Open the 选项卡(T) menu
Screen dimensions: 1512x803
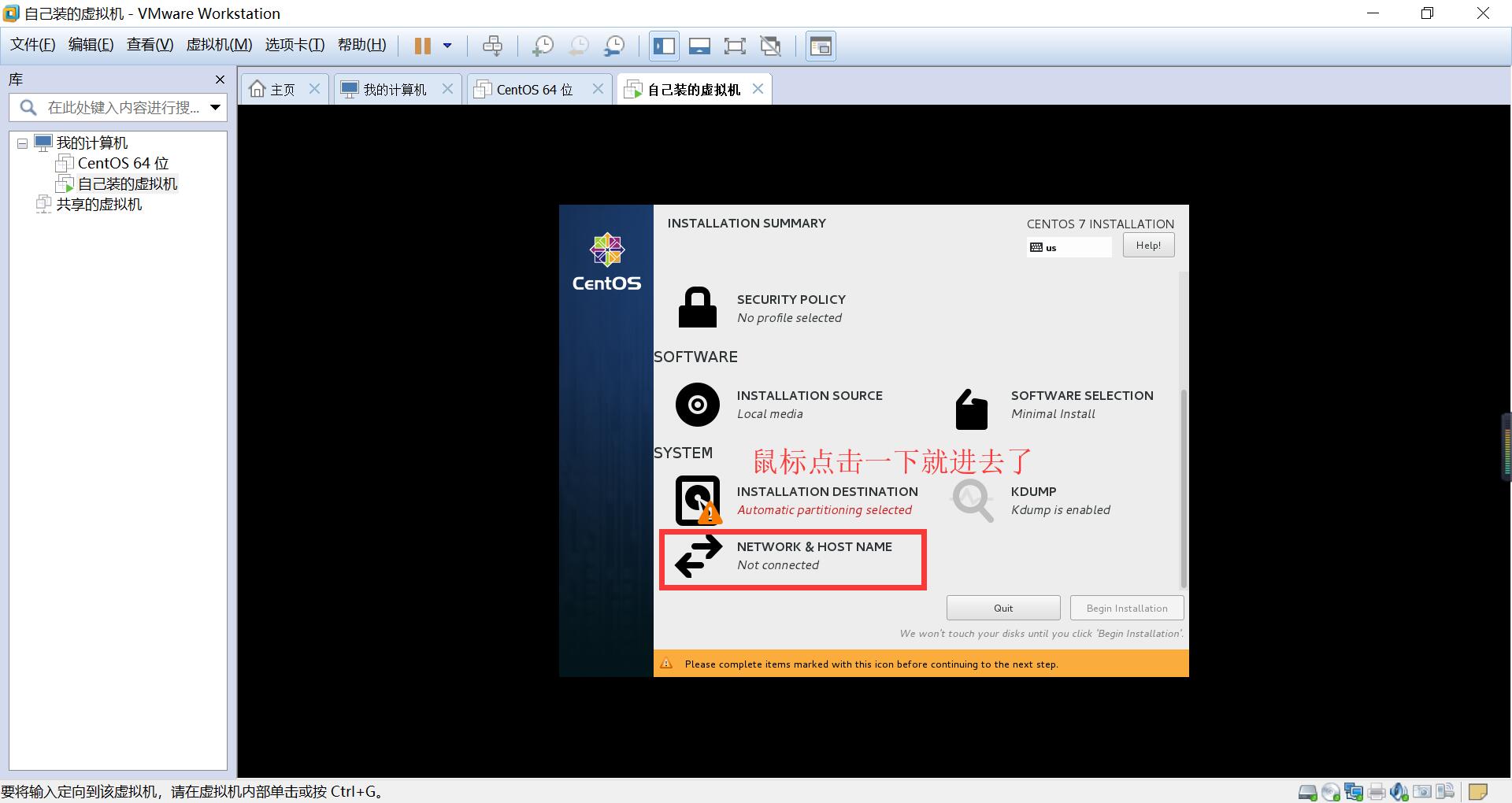295,45
